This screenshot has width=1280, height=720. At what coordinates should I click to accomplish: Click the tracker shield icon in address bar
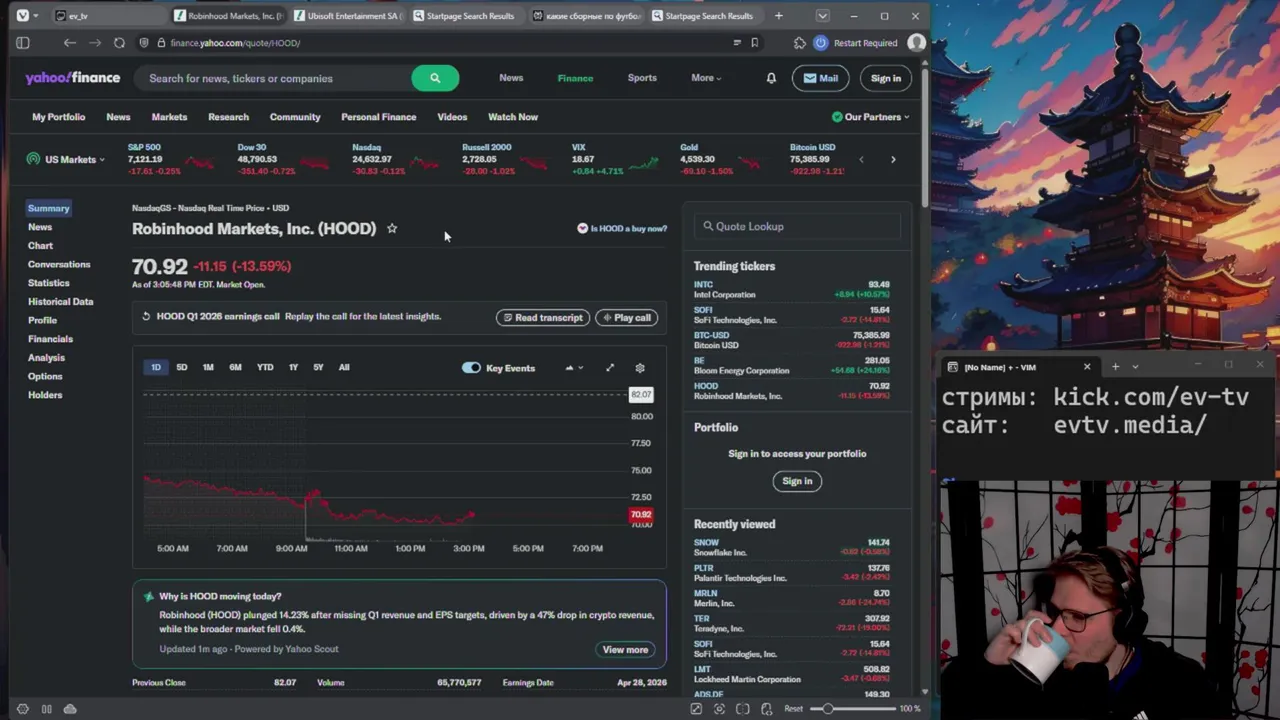(x=145, y=43)
